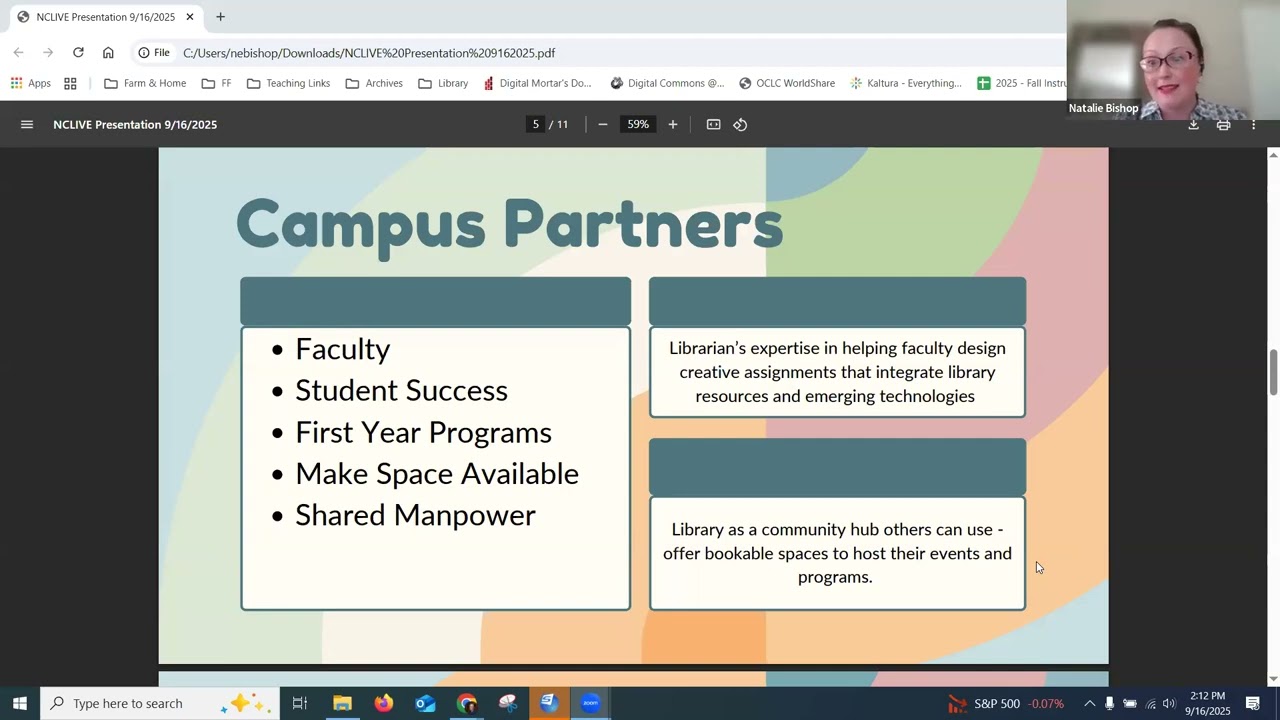Click the 59% zoom level field

point(638,125)
